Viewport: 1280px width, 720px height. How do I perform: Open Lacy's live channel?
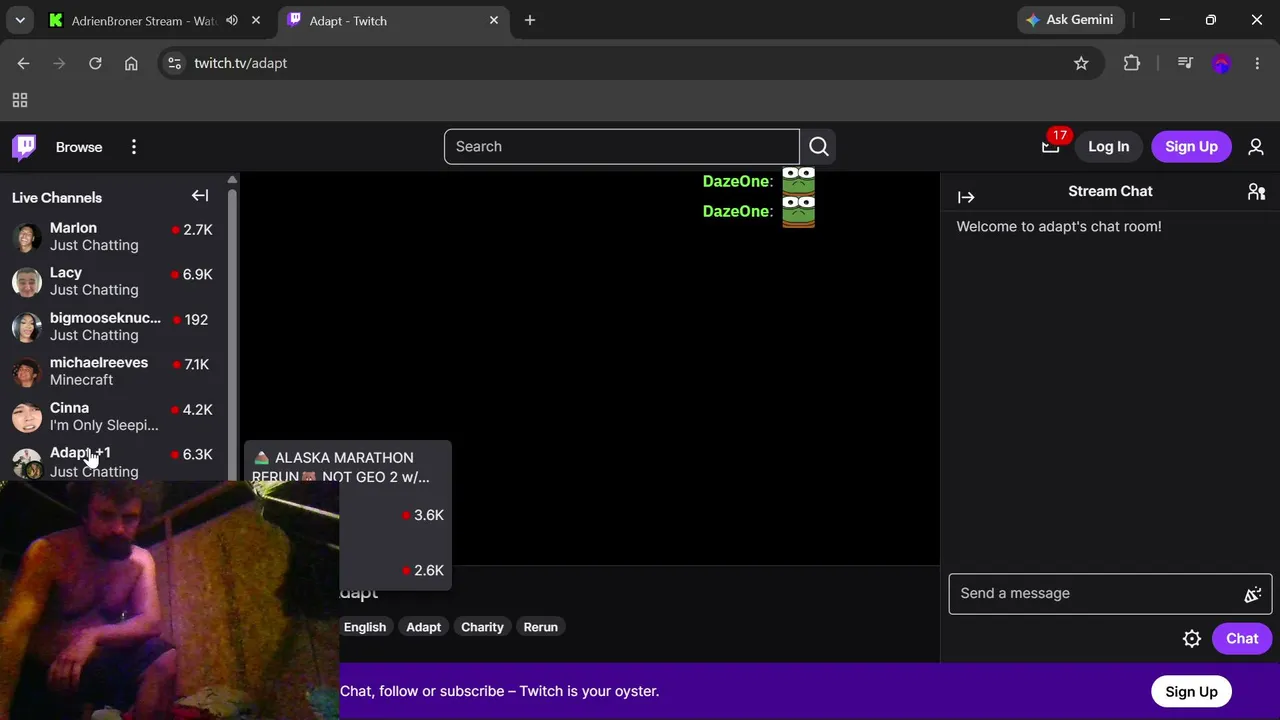tap(114, 281)
